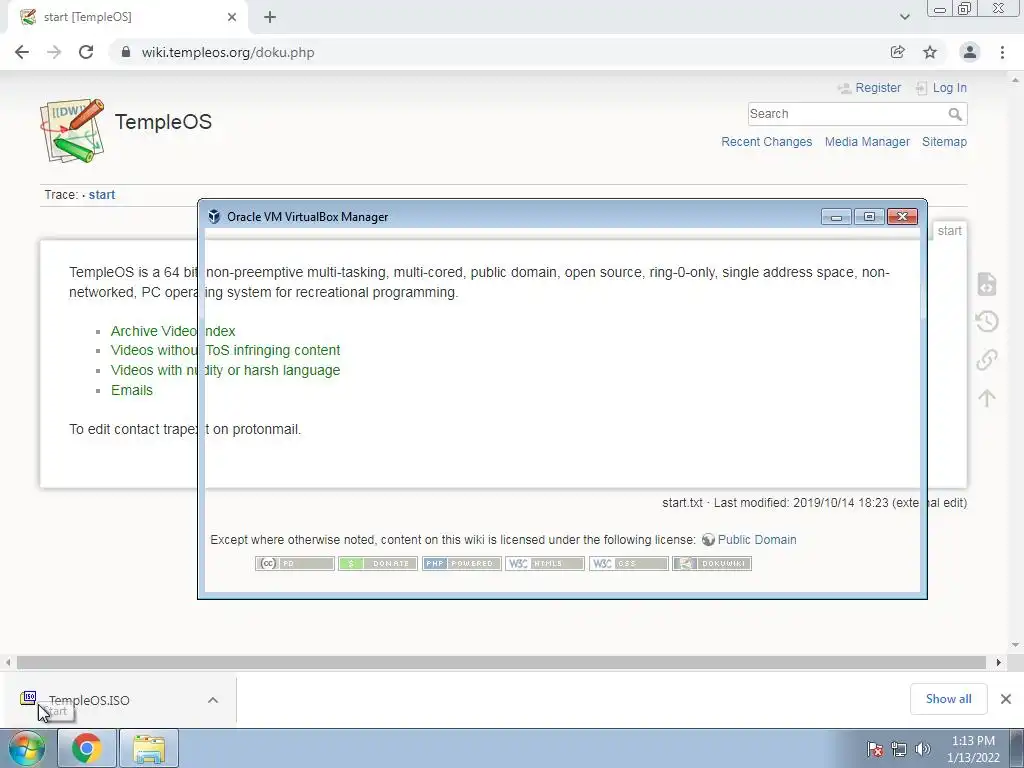1024x768 pixels.
Task: Click the network tray icon
Action: point(899,749)
